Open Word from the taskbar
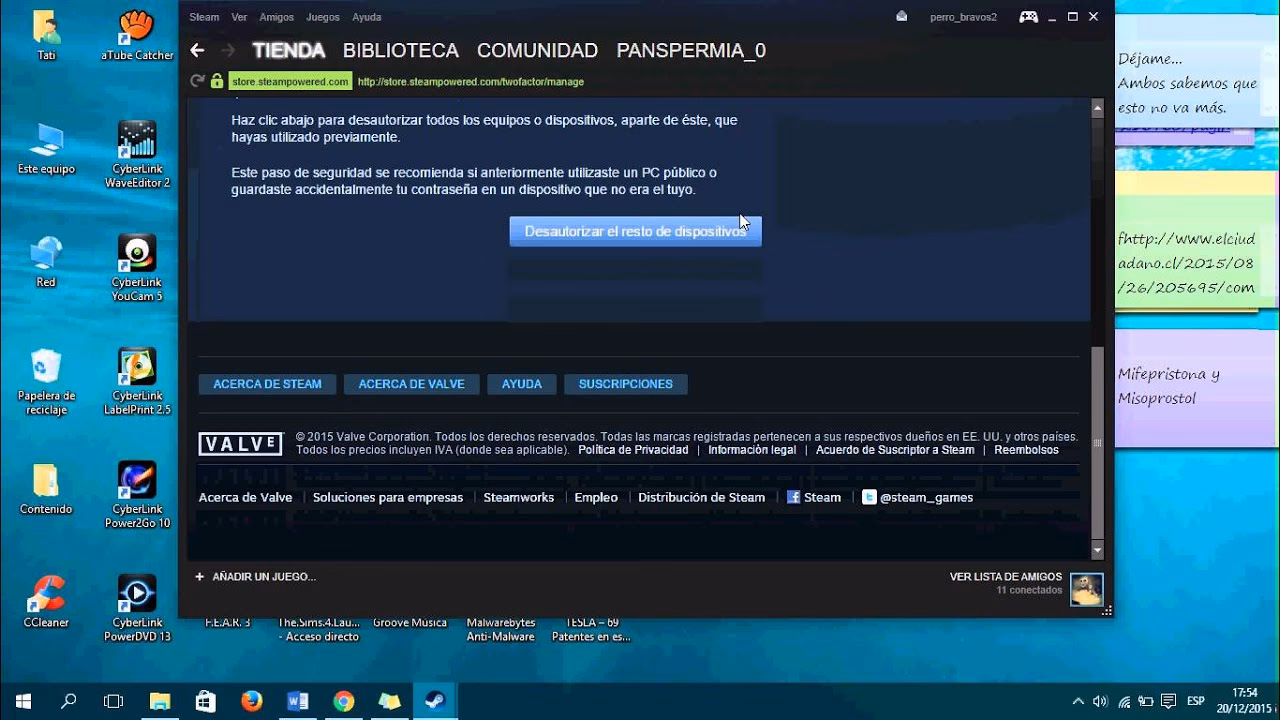The height and width of the screenshot is (720, 1280). [x=297, y=701]
